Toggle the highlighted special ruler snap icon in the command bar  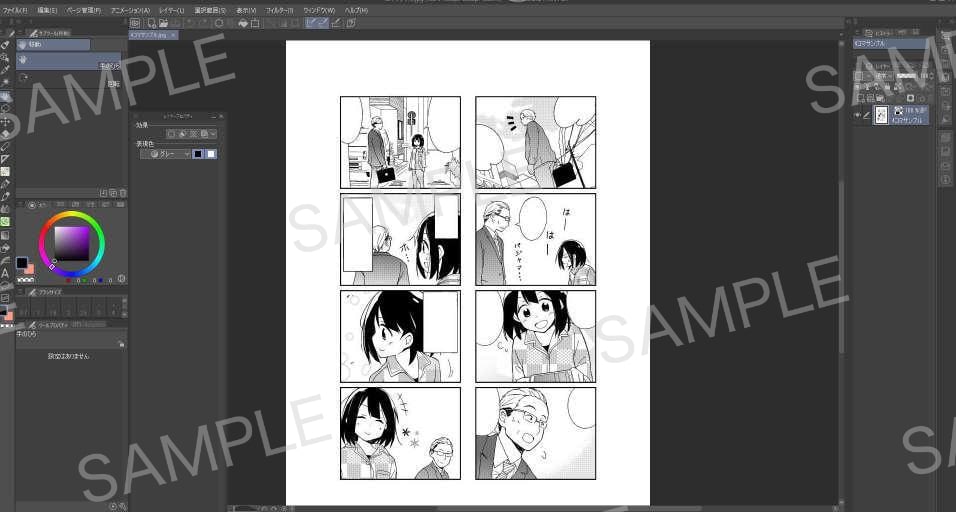tap(323, 23)
